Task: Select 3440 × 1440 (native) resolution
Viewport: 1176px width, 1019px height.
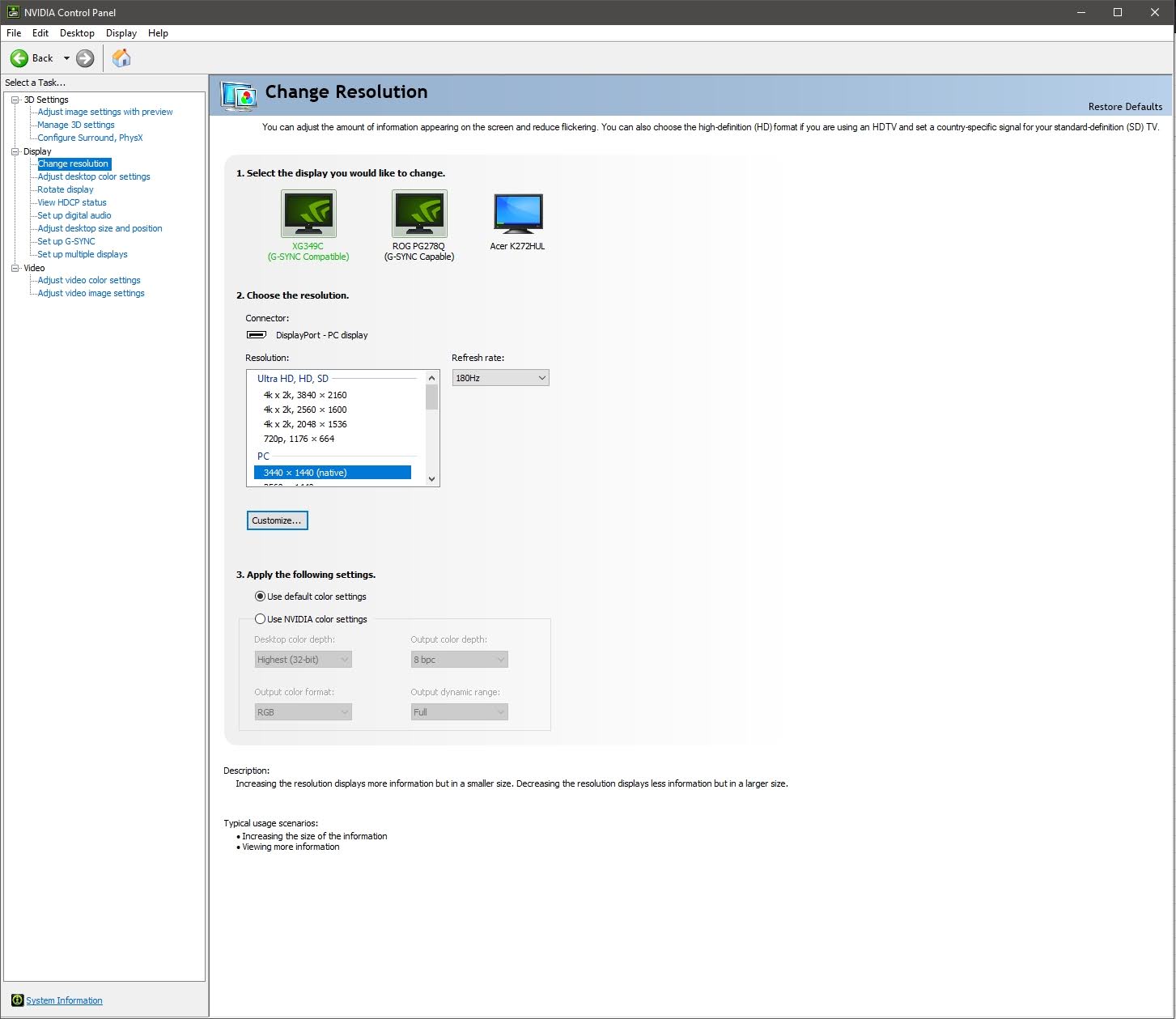Action: (333, 473)
